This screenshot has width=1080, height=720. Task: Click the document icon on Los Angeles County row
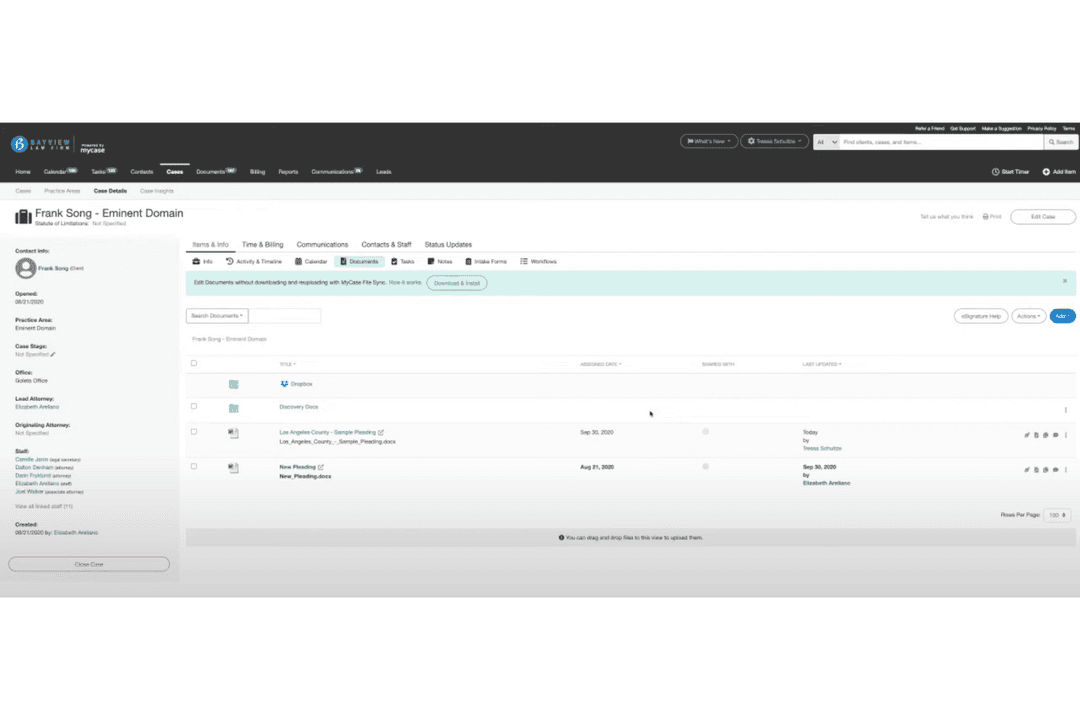1036,435
